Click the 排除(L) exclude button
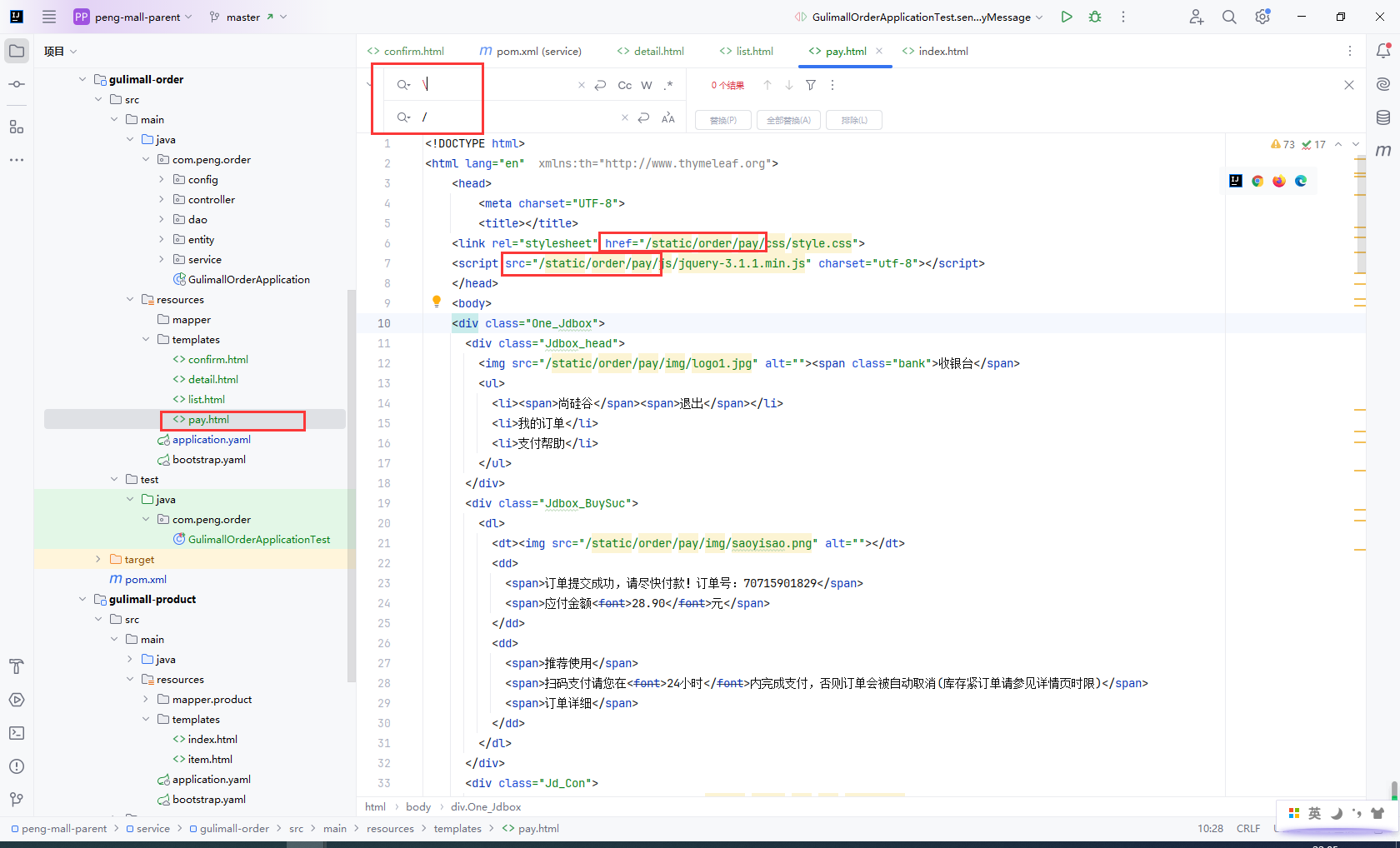The image size is (1400, 848). [x=854, y=120]
